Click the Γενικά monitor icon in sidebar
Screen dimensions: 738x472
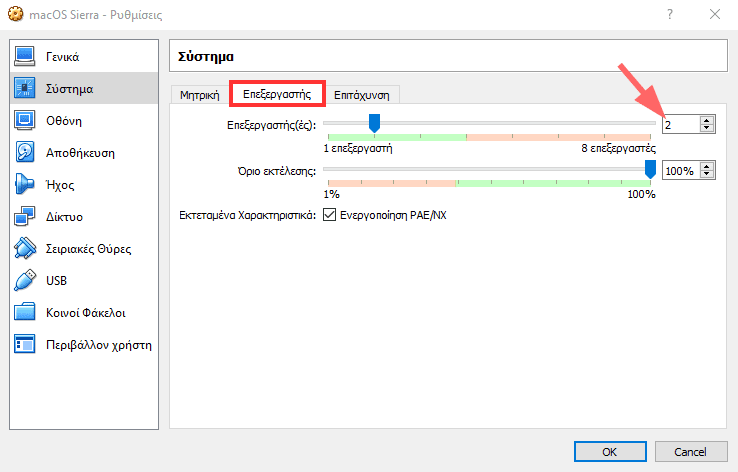coord(24,56)
